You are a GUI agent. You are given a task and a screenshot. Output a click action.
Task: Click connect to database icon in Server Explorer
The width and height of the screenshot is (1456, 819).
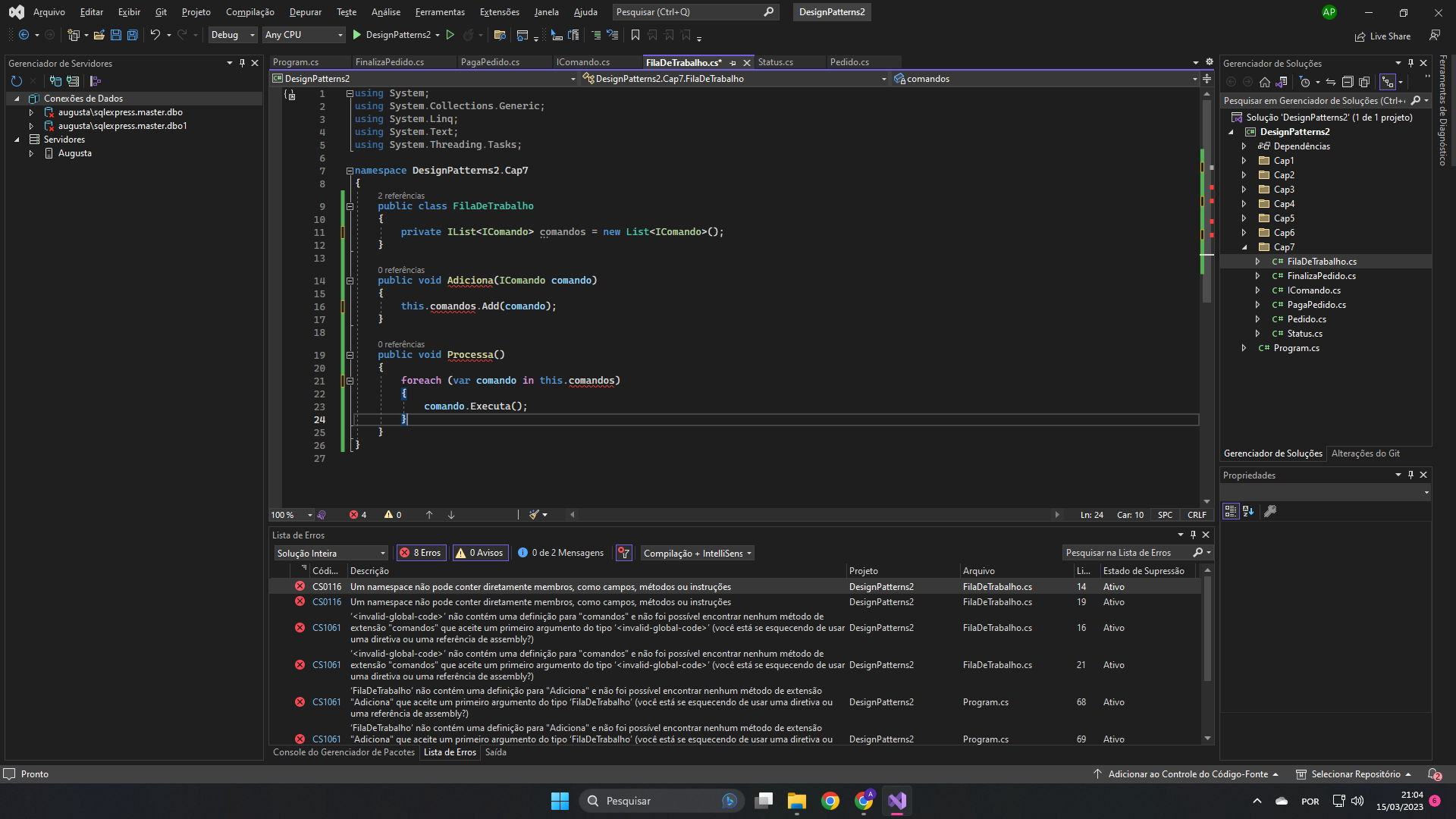[55, 81]
